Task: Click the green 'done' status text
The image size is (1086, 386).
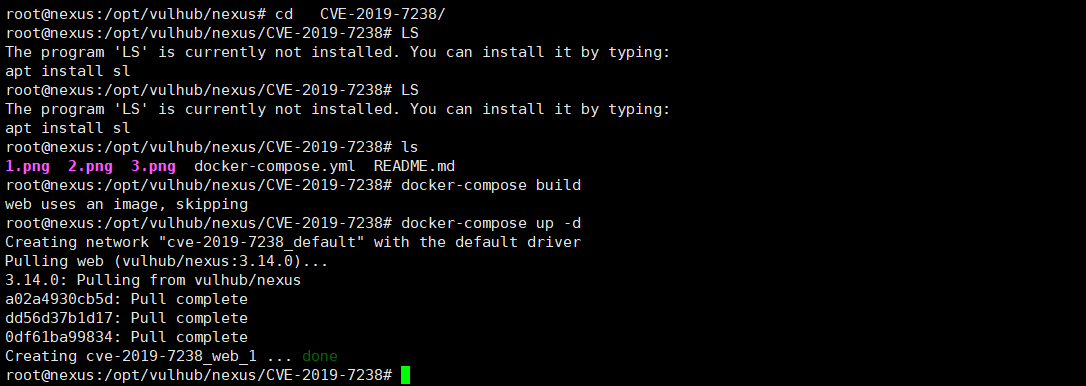Action: point(320,356)
